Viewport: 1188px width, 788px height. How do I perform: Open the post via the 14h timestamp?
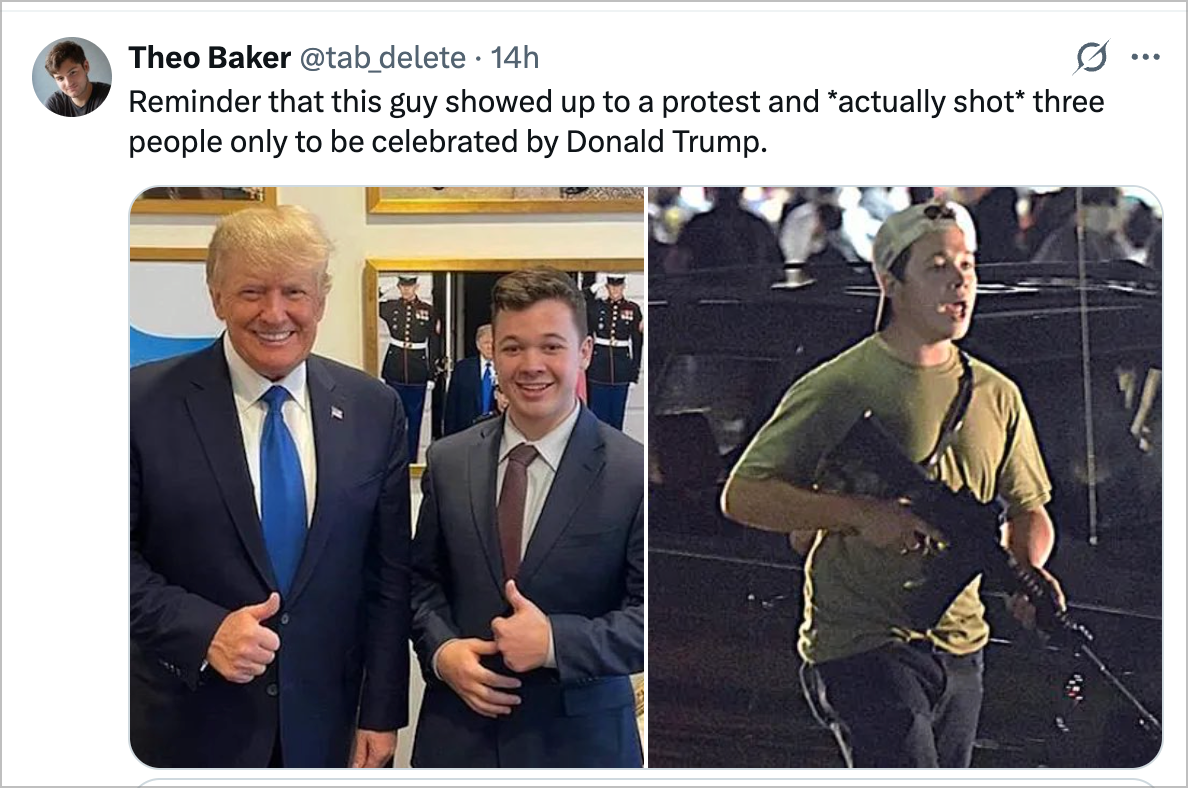[515, 59]
